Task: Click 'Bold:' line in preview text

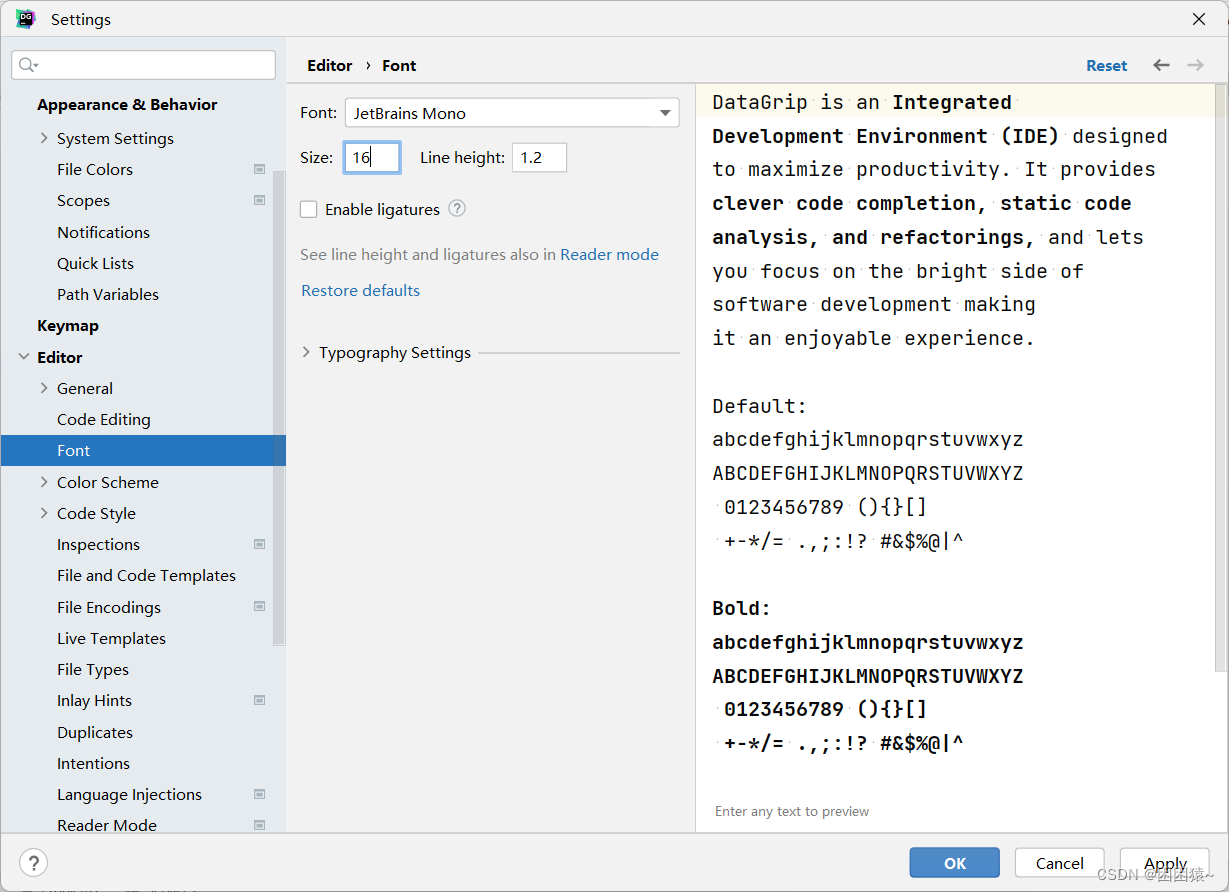Action: [742, 608]
